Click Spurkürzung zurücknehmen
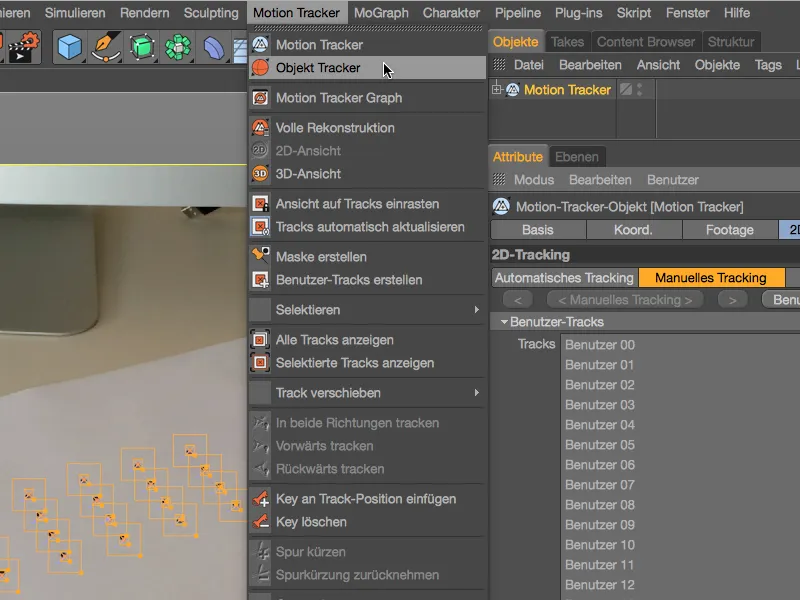 (x=367, y=575)
